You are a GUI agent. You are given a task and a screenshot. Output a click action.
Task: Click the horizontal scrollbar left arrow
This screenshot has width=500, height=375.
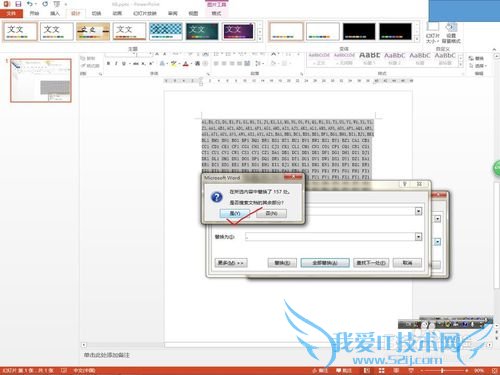[84, 345]
